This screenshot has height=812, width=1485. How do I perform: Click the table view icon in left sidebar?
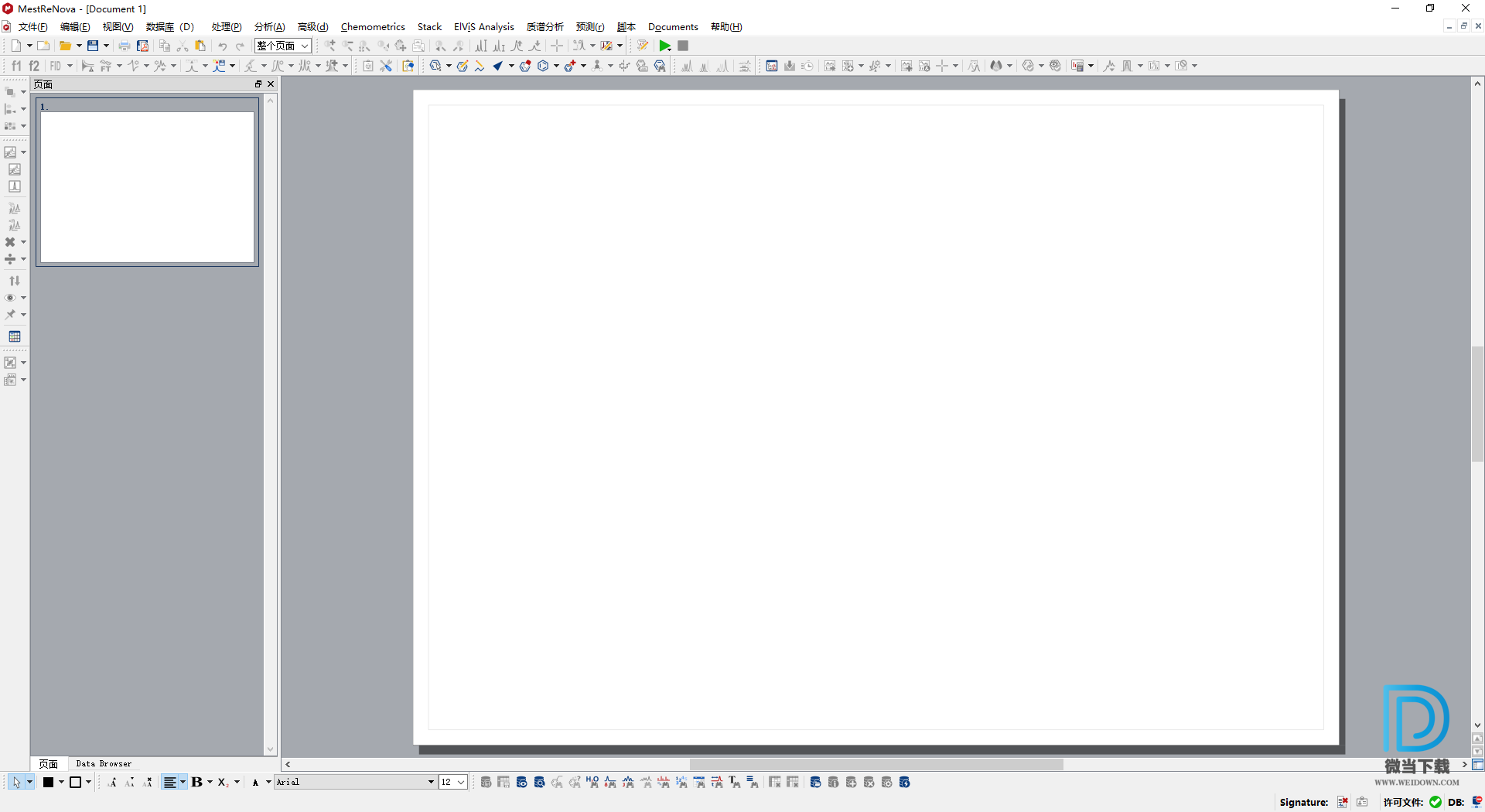[x=15, y=336]
